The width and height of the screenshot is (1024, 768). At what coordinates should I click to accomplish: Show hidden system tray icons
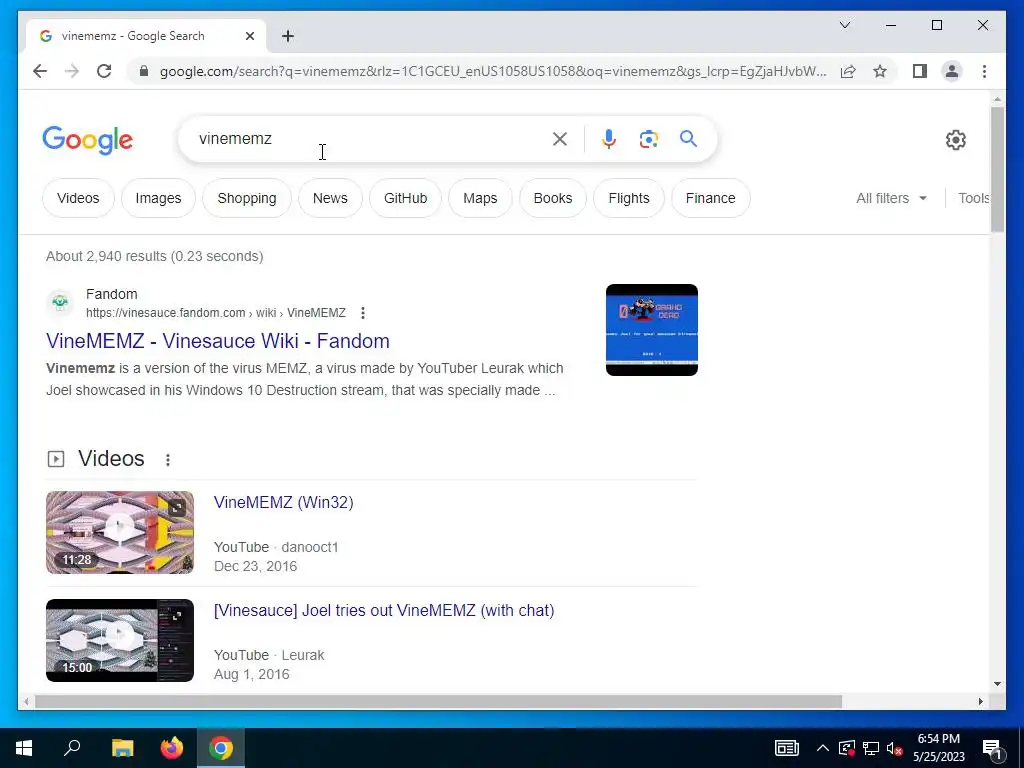point(823,748)
